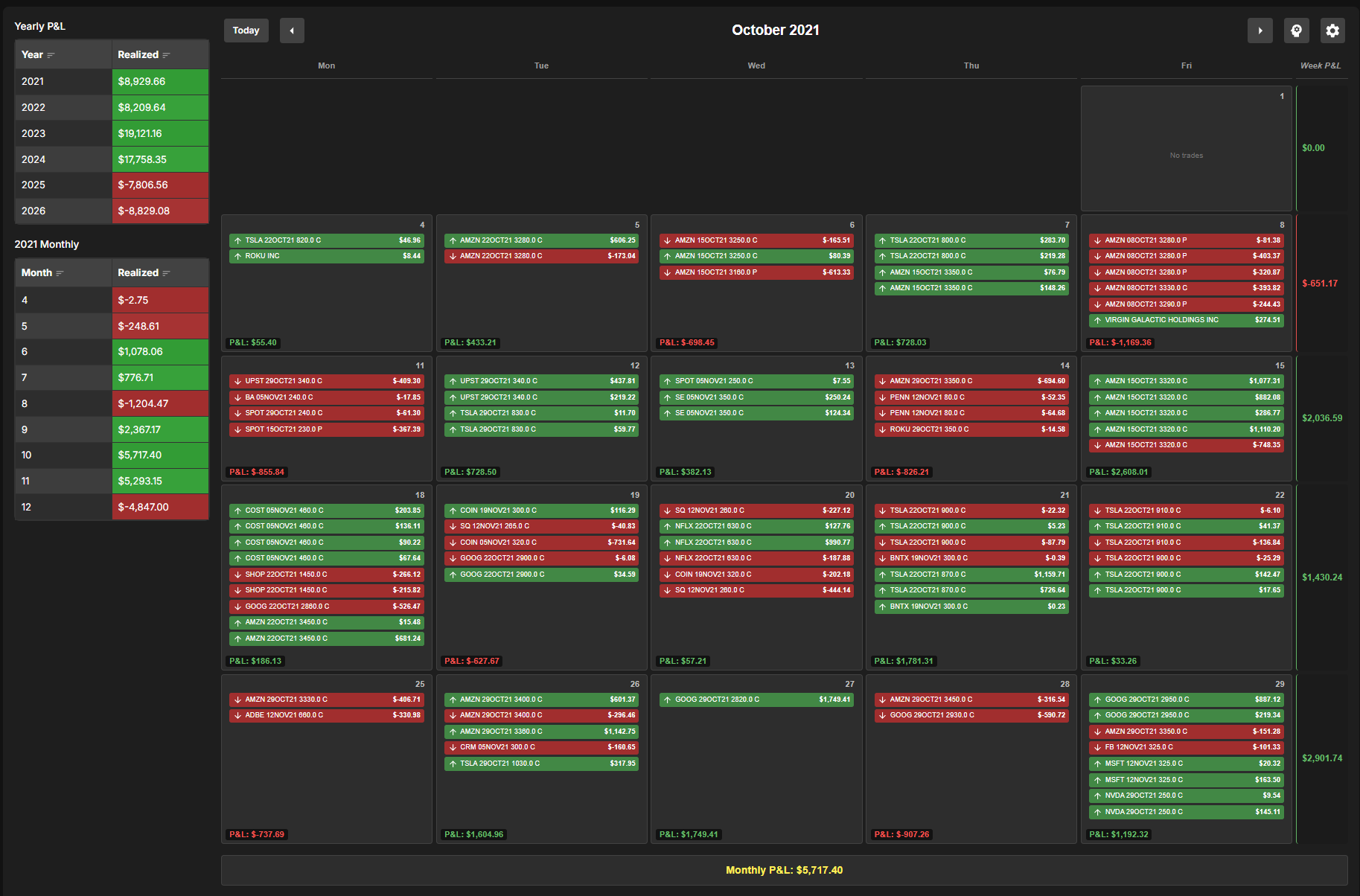The width and height of the screenshot is (1360, 896).
Task: Advance to the next month
Action: click(x=1260, y=31)
